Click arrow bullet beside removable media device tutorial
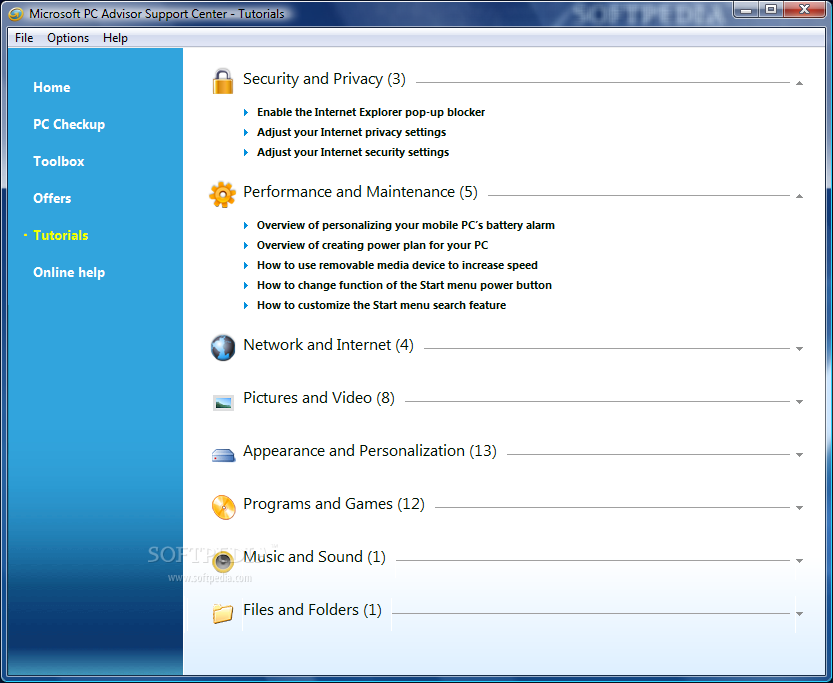The image size is (833, 683). [x=246, y=266]
